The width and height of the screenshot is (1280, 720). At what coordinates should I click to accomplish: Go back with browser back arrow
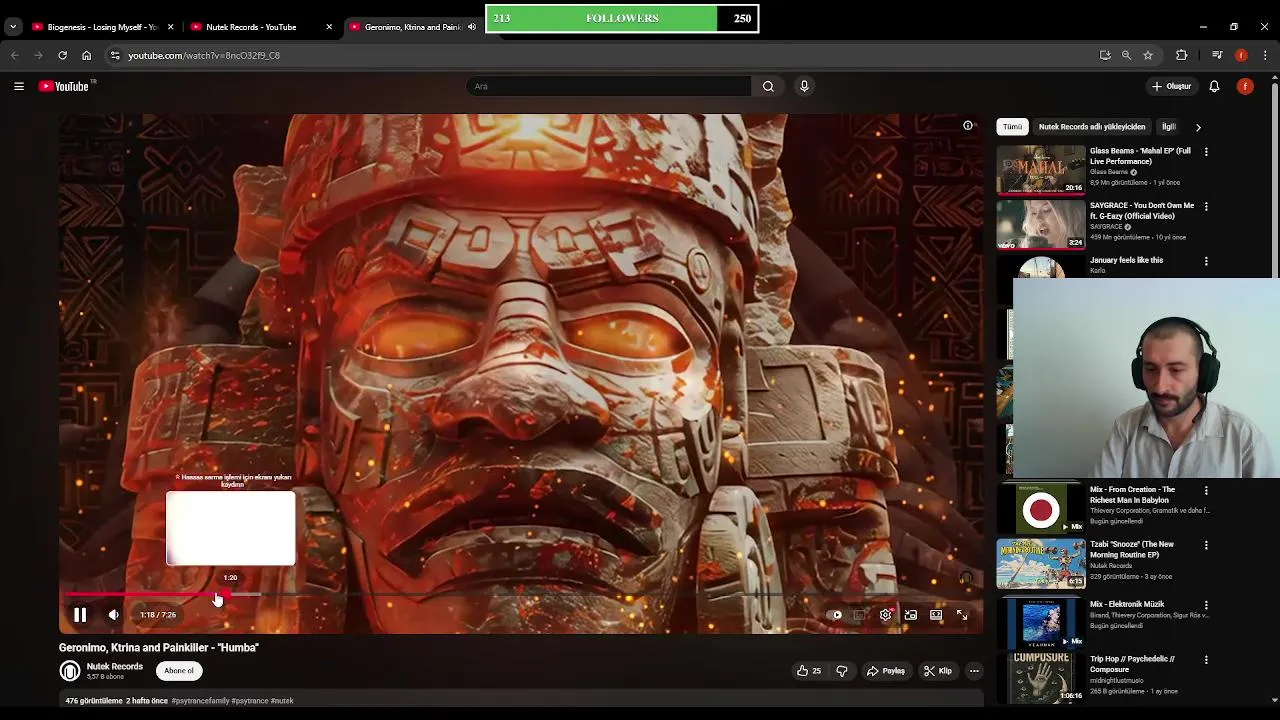point(14,55)
